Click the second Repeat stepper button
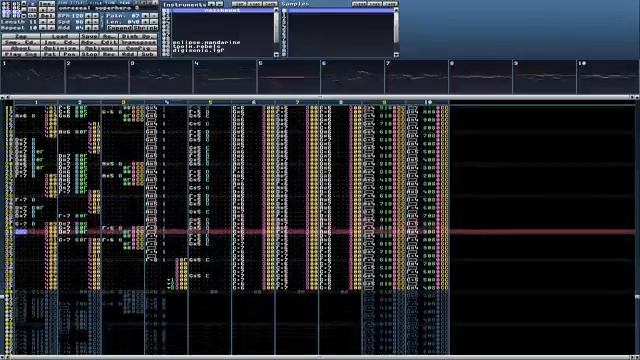Image resolution: width=640 pixels, height=360 pixels. 51,28
